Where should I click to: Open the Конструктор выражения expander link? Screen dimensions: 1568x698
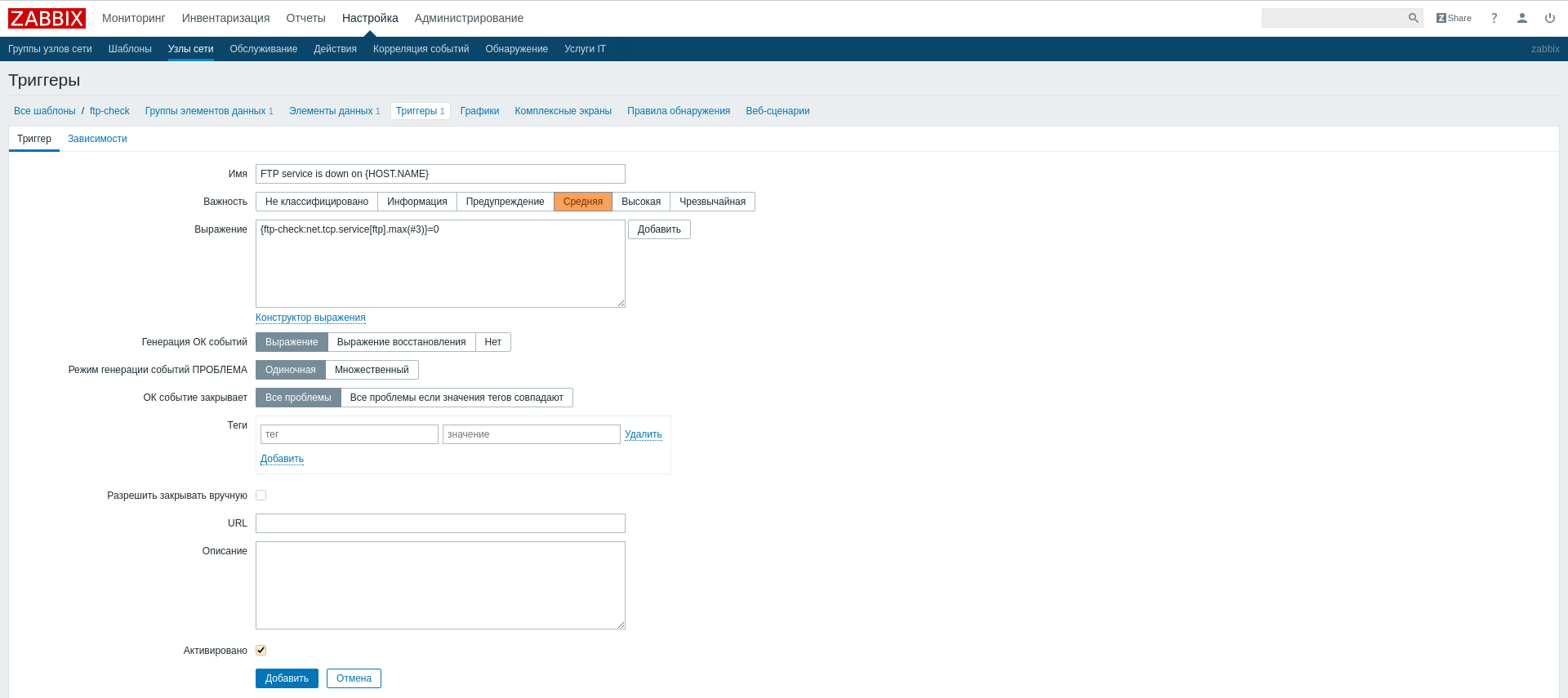[x=310, y=318]
